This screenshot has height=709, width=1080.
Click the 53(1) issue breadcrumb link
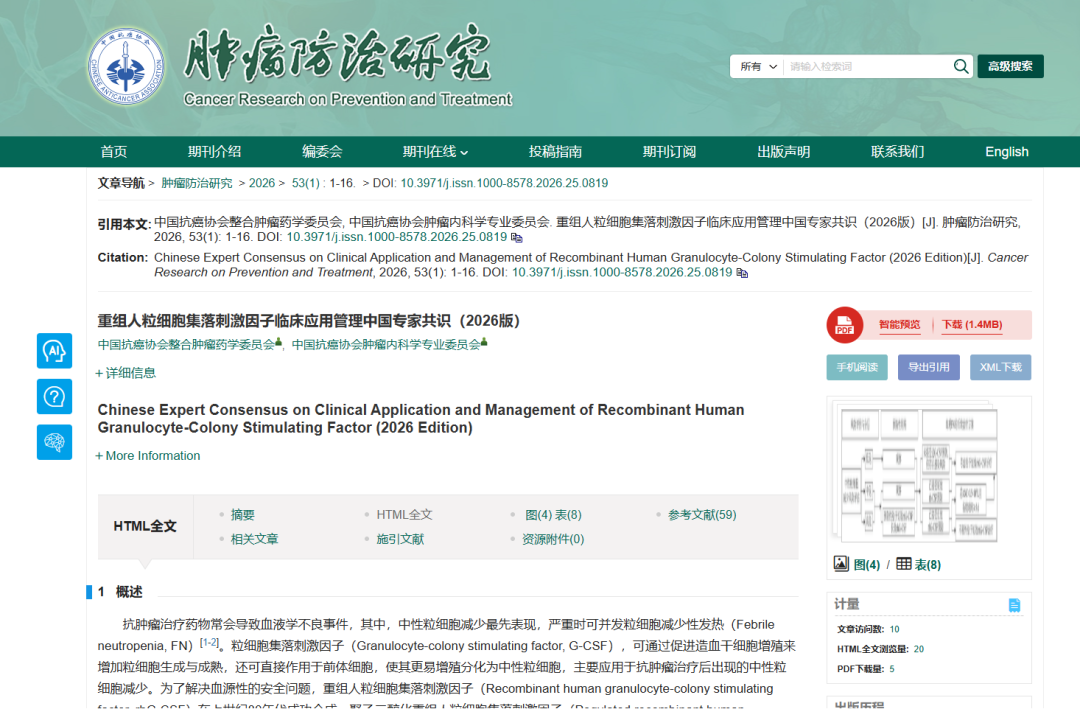pyautogui.click(x=306, y=183)
